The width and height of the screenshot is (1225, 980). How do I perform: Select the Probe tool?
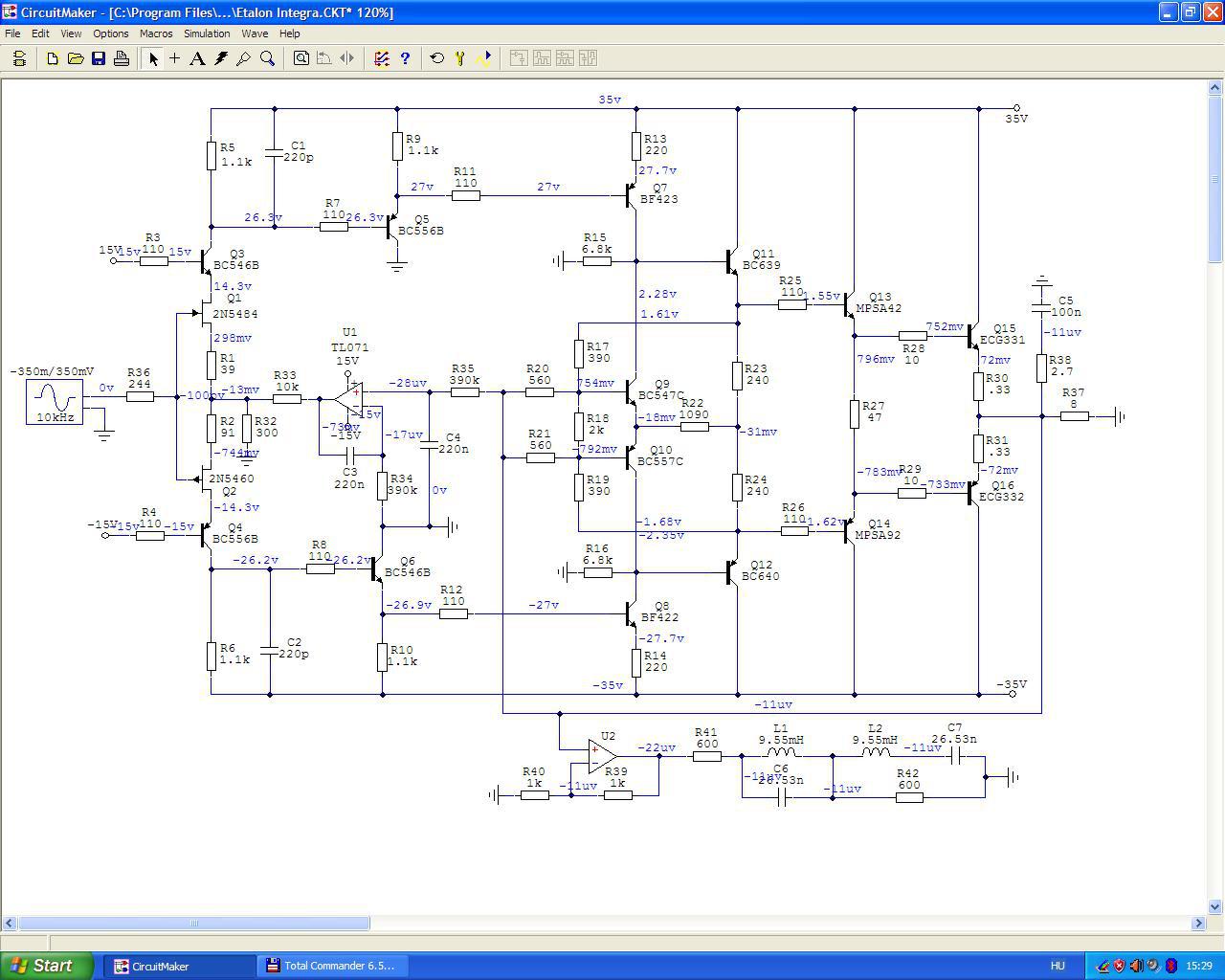point(244,58)
